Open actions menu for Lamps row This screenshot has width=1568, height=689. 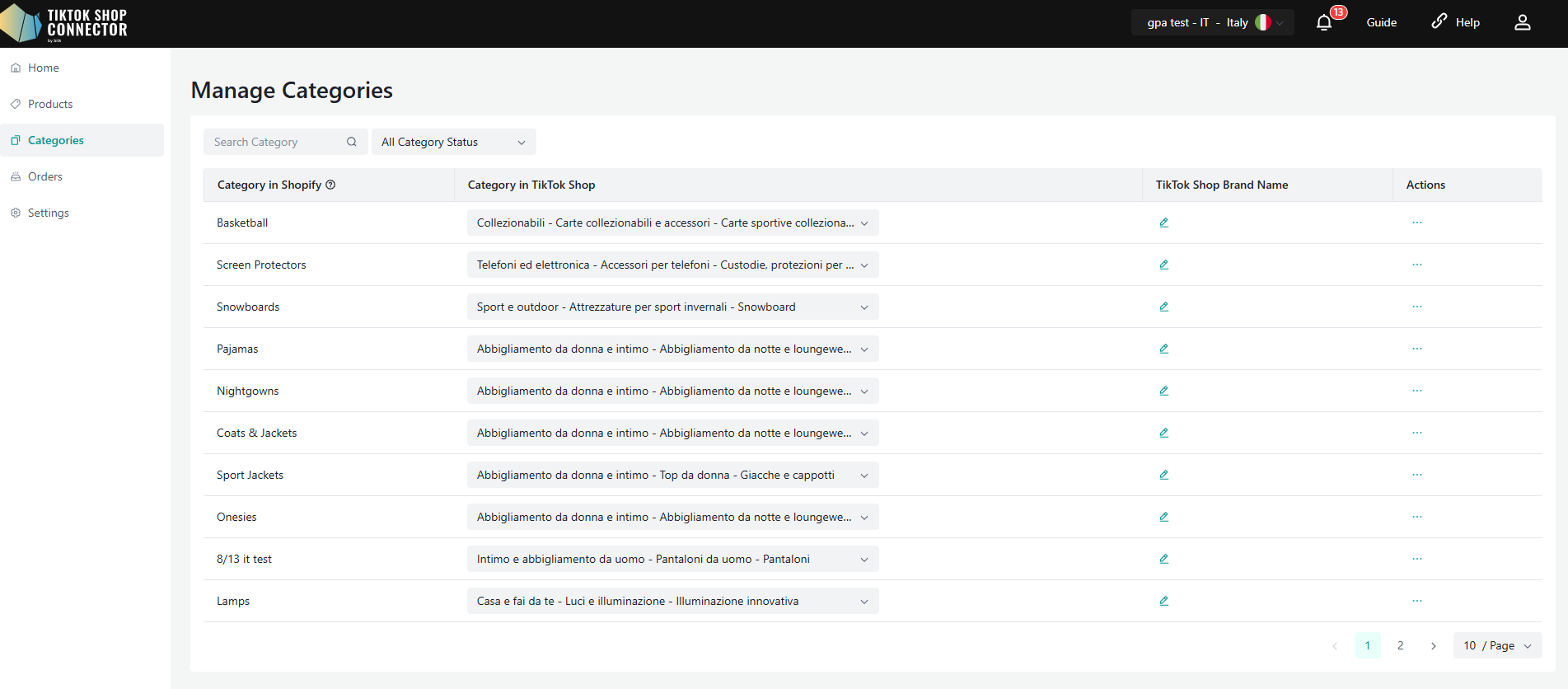(x=1417, y=601)
